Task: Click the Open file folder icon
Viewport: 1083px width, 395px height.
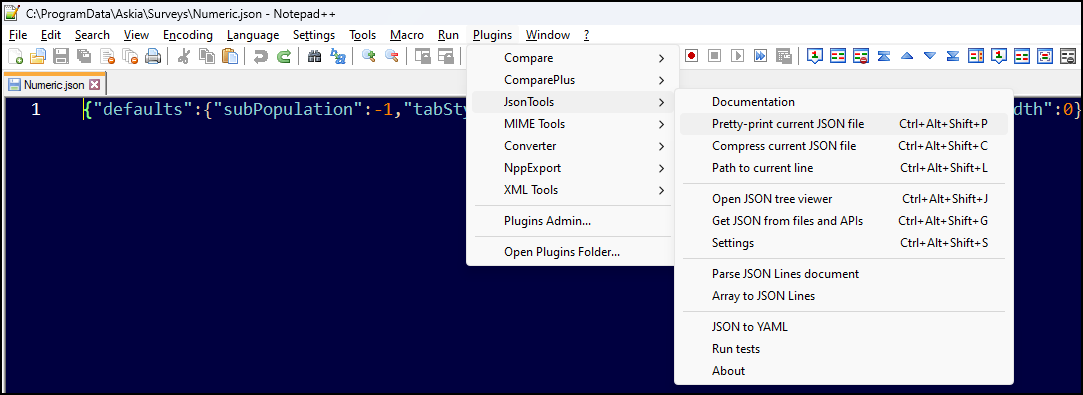Action: pyautogui.click(x=37, y=57)
